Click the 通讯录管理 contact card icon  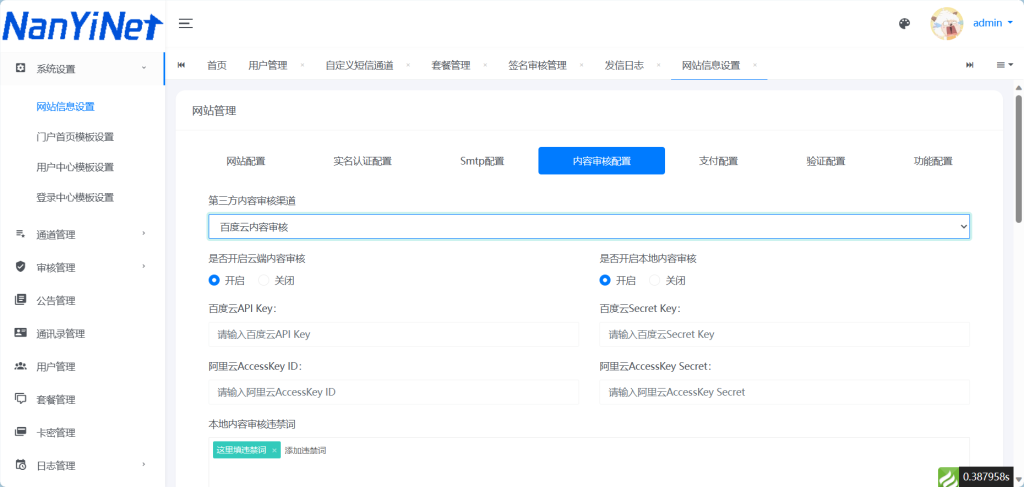click(x=20, y=333)
